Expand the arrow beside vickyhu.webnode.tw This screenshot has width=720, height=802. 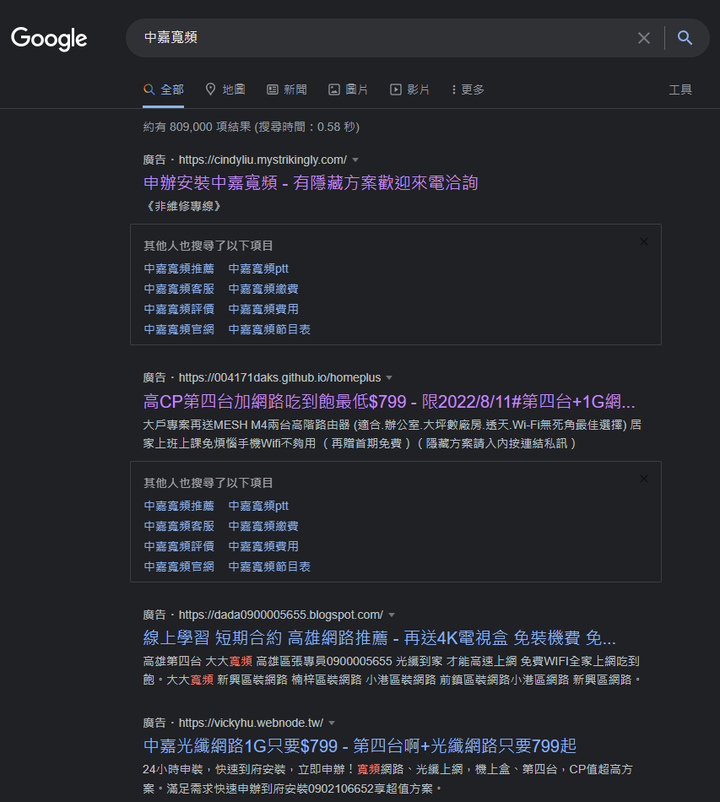pyautogui.click(x=332, y=723)
